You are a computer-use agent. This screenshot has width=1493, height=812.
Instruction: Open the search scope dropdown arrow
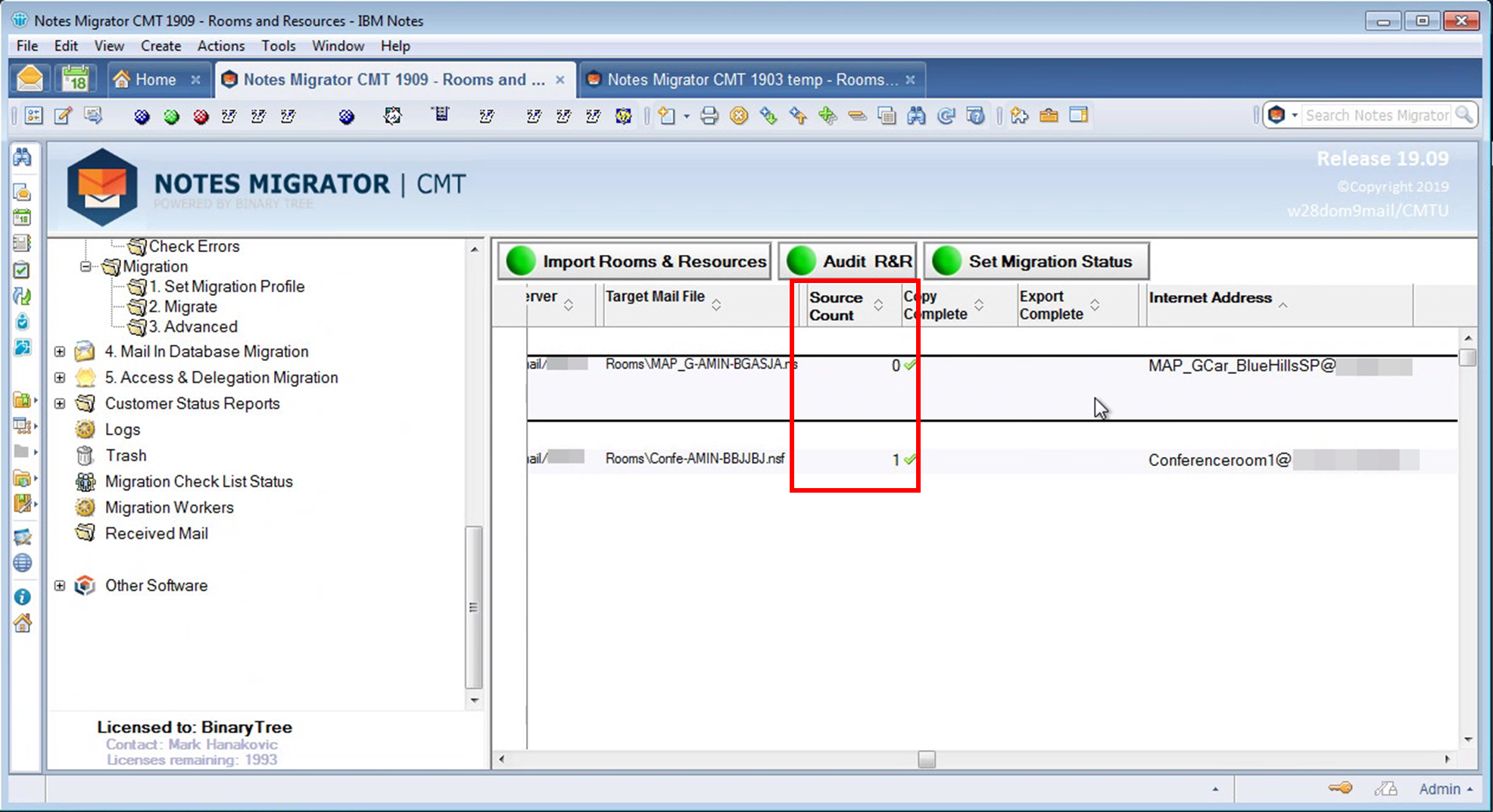[x=1295, y=116]
